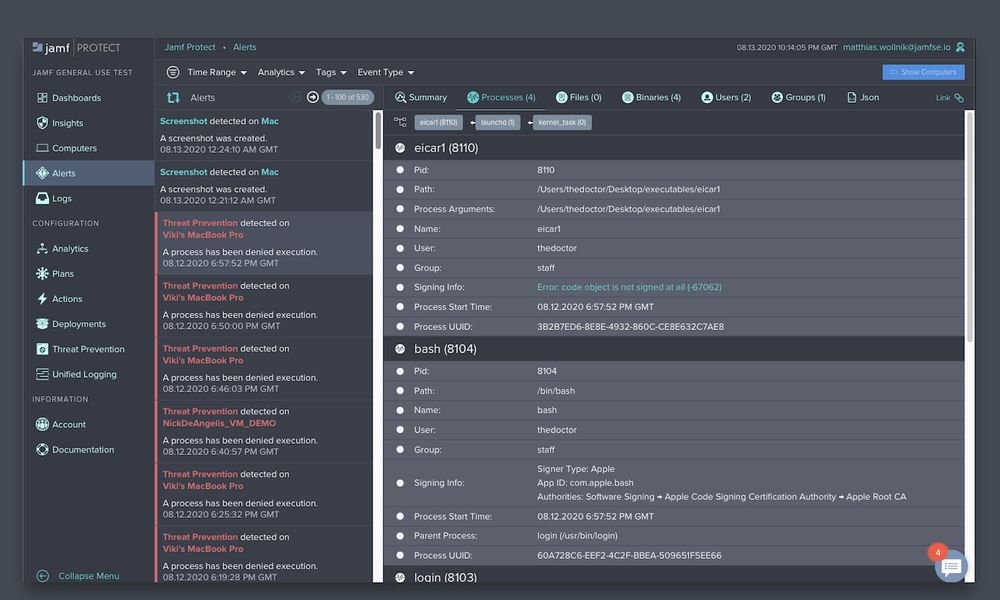Click matthias.wollnik@jamfse.io account link
The image size is (1000, 600).
(896, 47)
